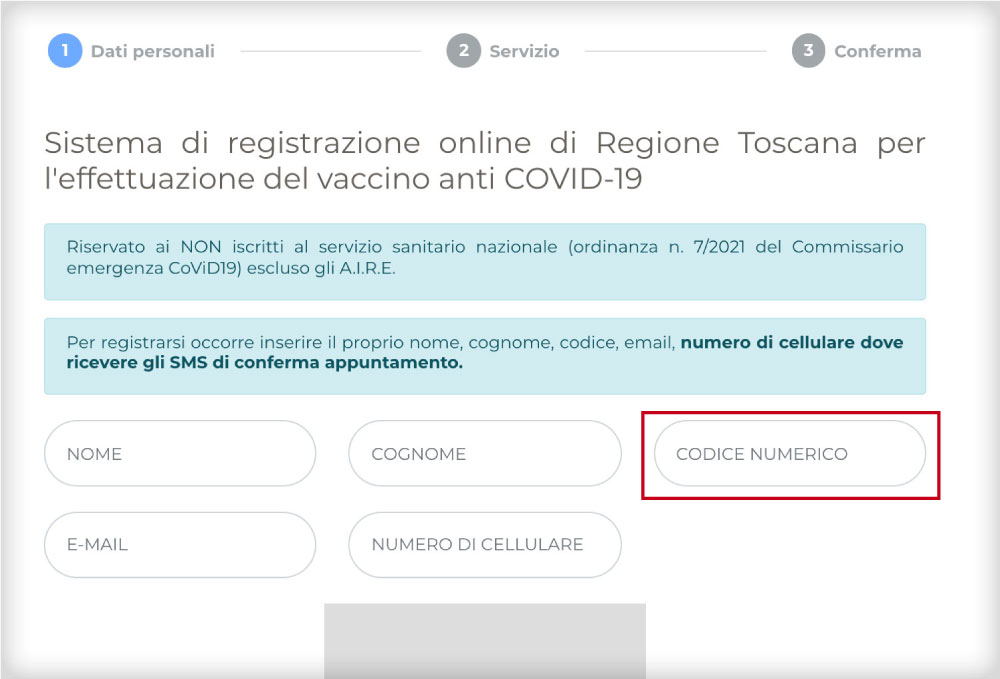Click the step 2 circle icon
1000x679 pixels.
pyautogui.click(x=464, y=50)
